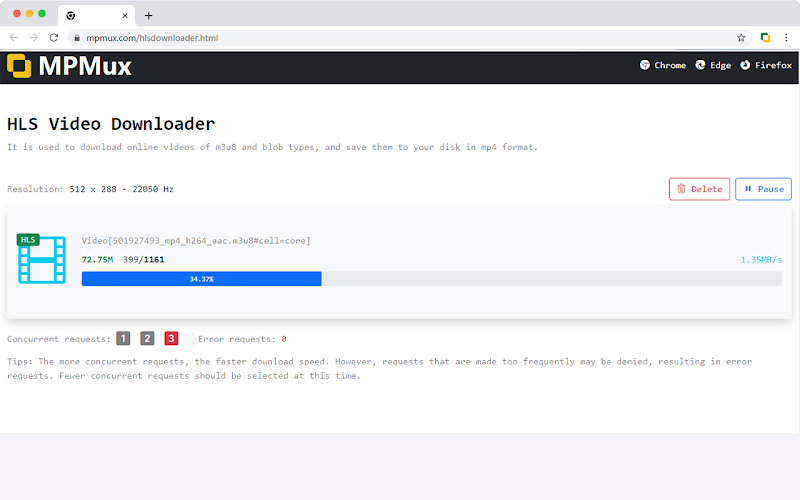Open the Chrome extension link
The image size is (800, 500).
pos(663,65)
